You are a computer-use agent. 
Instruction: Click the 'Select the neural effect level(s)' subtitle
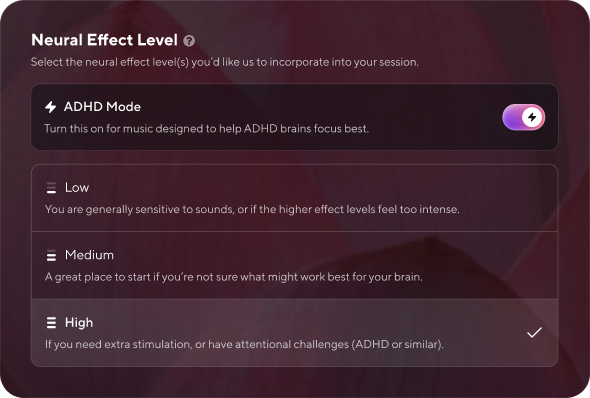(x=225, y=62)
